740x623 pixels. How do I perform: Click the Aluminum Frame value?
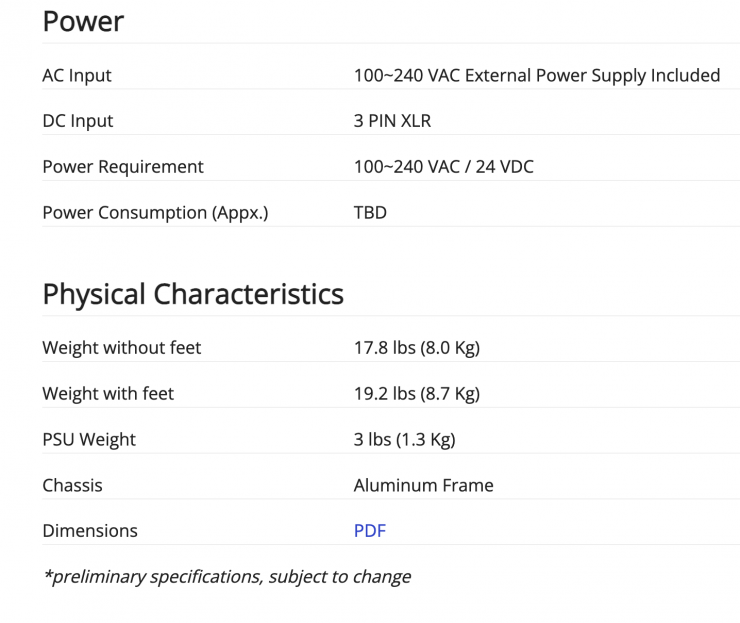coord(423,486)
